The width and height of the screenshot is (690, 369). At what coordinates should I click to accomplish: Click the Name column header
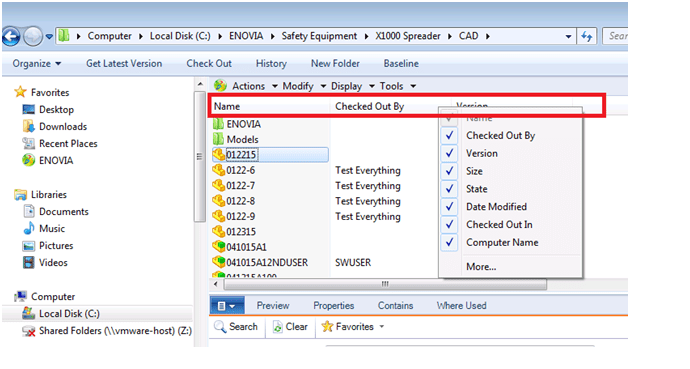(x=270, y=106)
